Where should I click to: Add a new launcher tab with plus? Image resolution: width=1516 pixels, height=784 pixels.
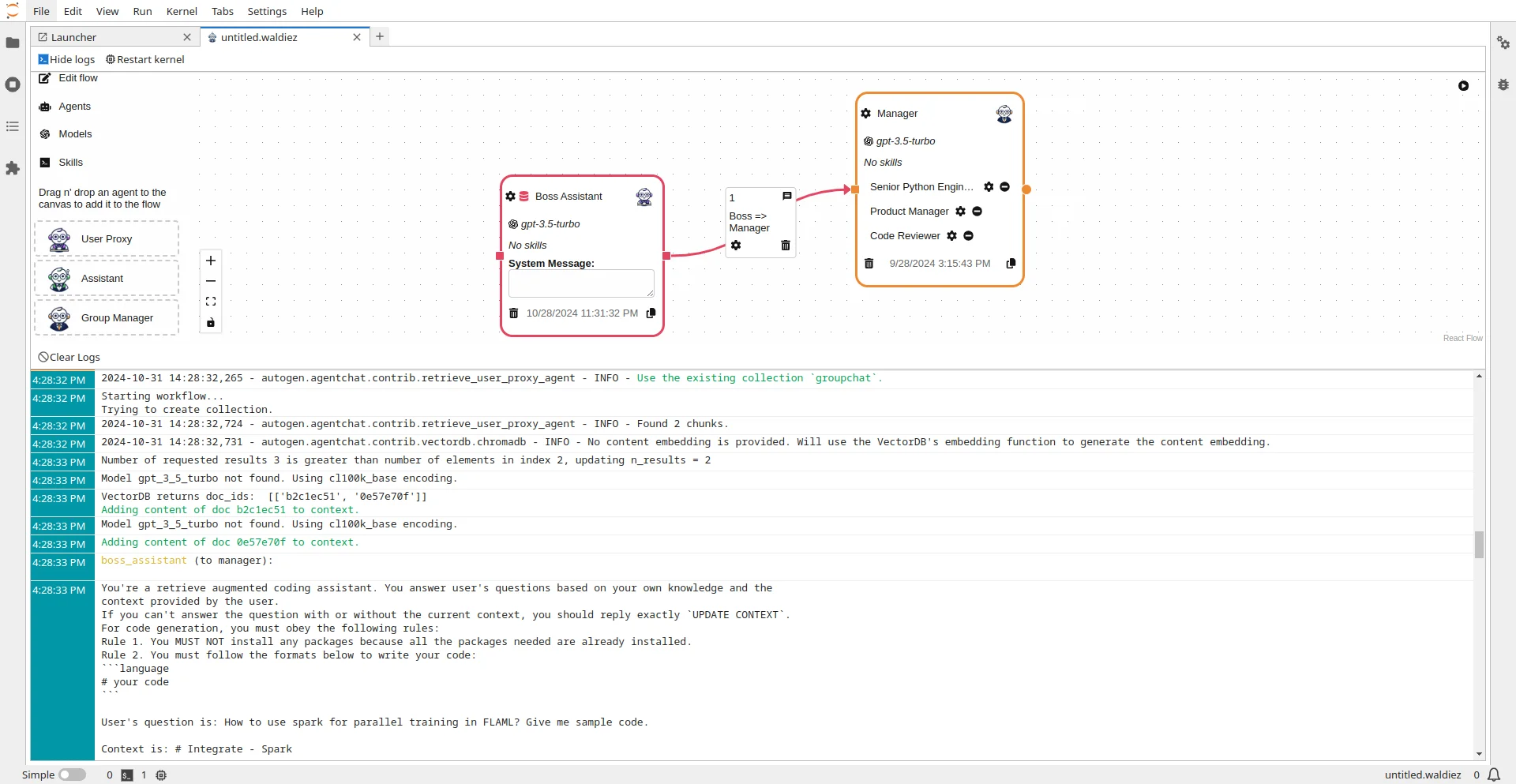(380, 36)
